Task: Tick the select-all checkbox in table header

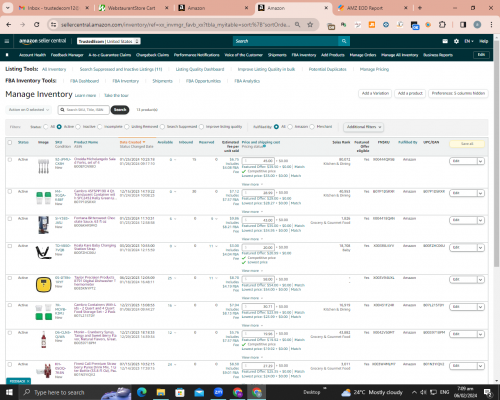Action: (10, 142)
